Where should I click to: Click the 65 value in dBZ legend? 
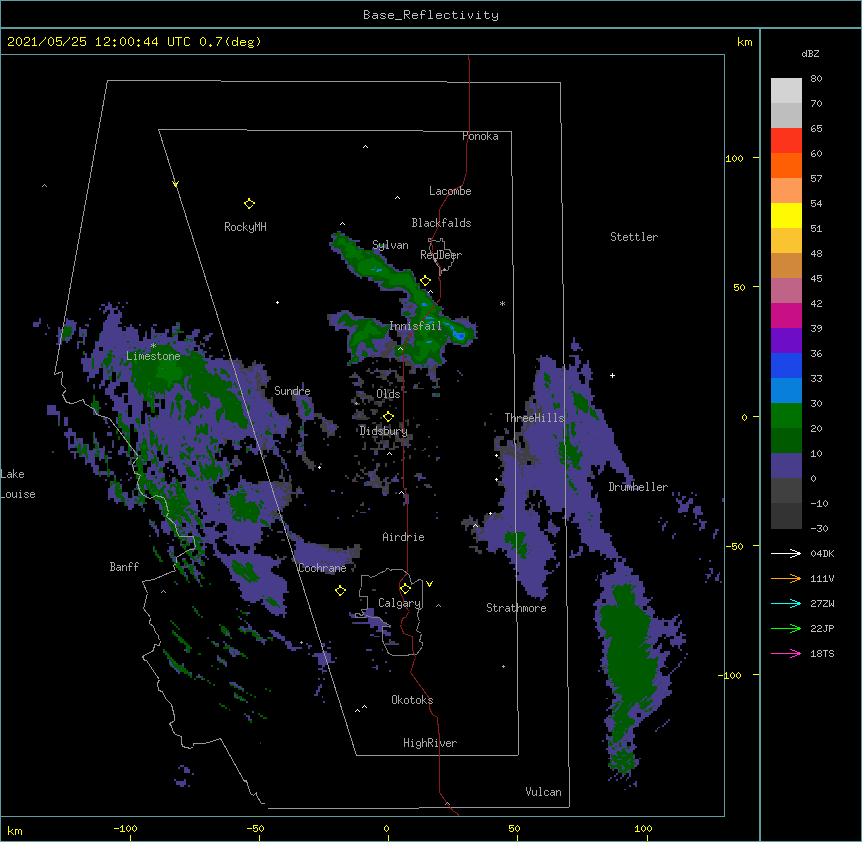816,129
